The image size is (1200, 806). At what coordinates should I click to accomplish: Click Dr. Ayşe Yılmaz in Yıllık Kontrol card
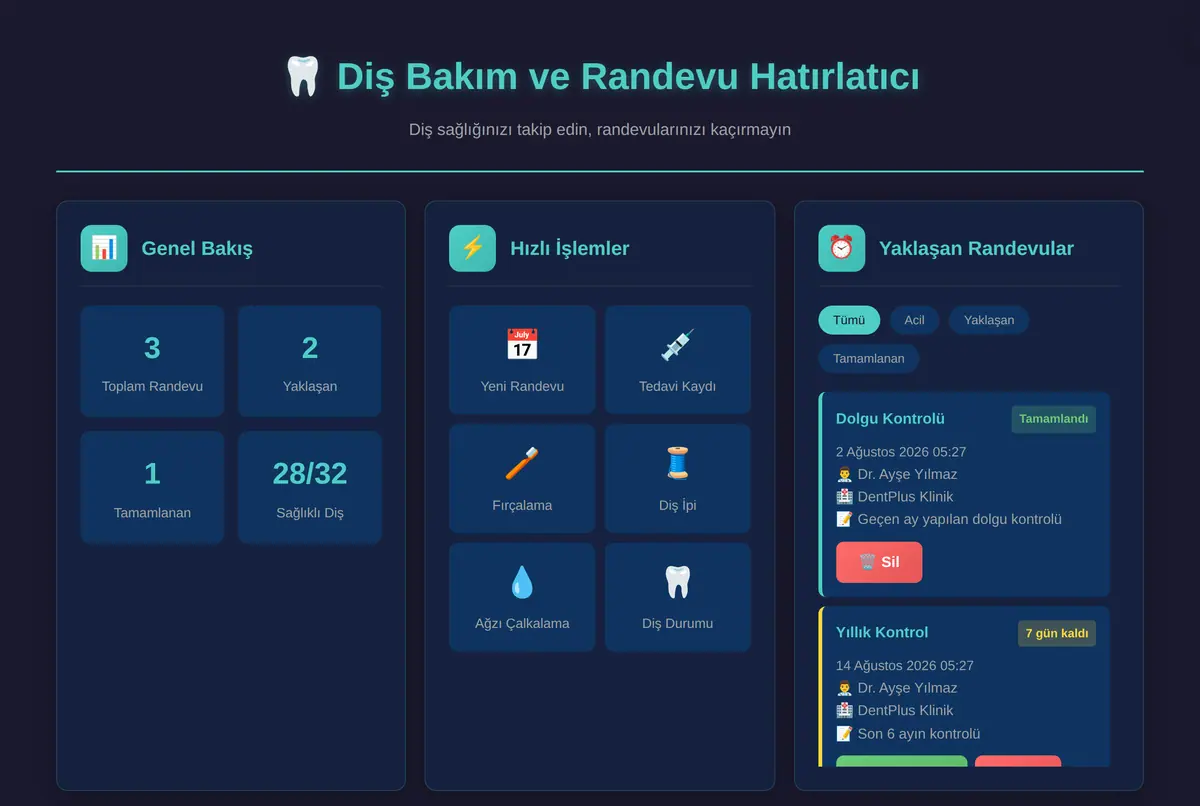pos(897,688)
